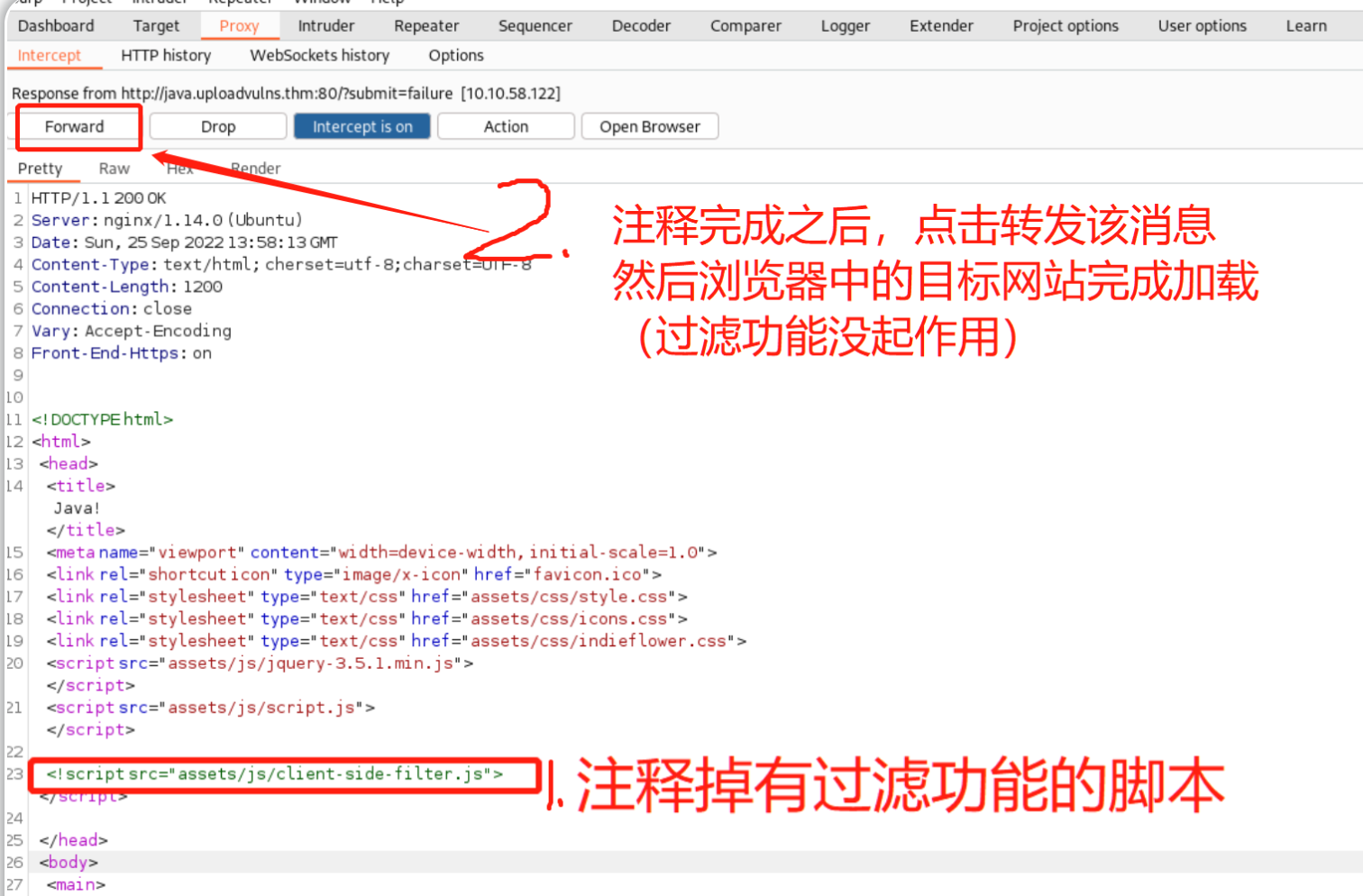Drop the intercepted message
This screenshot has height=896, width=1363.
click(x=218, y=126)
